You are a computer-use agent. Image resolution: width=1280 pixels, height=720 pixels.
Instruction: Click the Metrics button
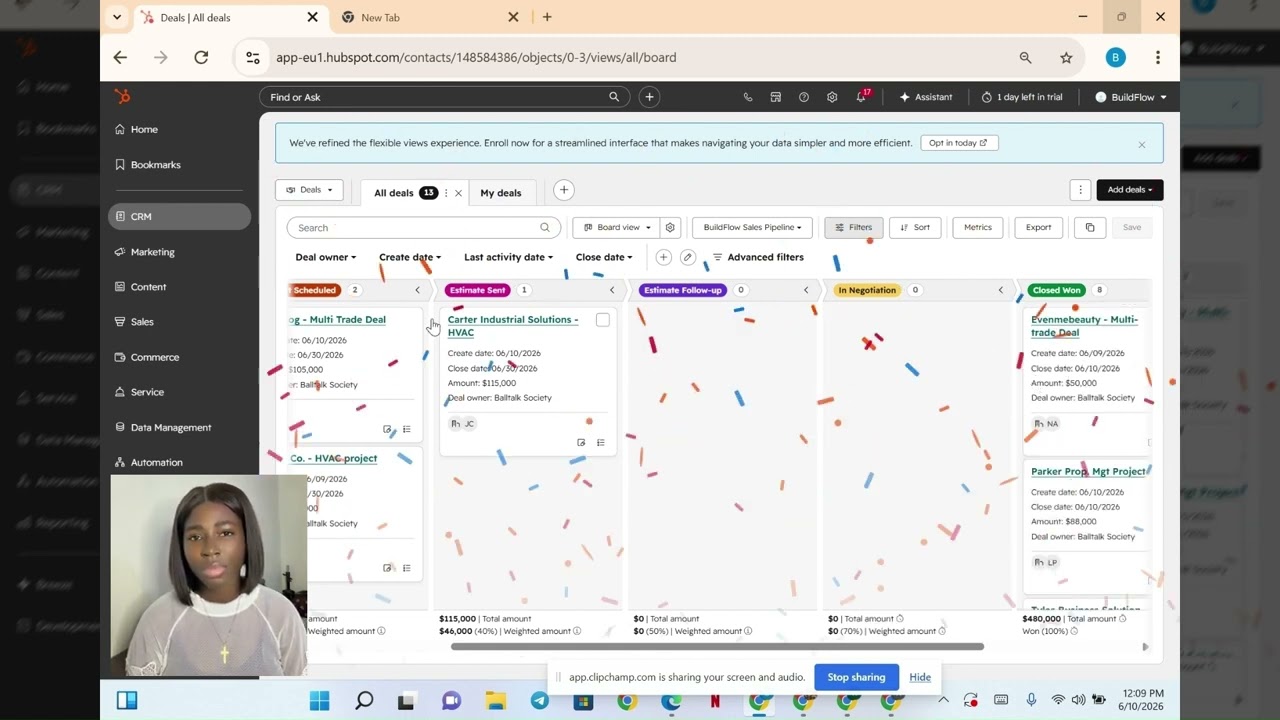(978, 227)
